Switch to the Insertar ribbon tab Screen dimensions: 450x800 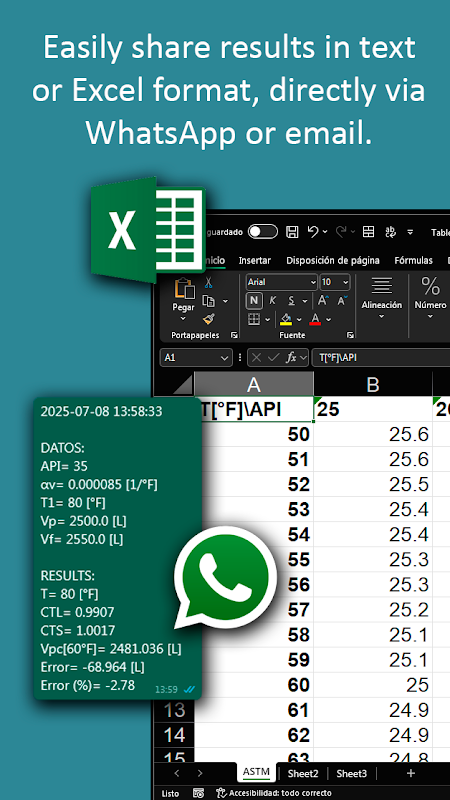255,260
